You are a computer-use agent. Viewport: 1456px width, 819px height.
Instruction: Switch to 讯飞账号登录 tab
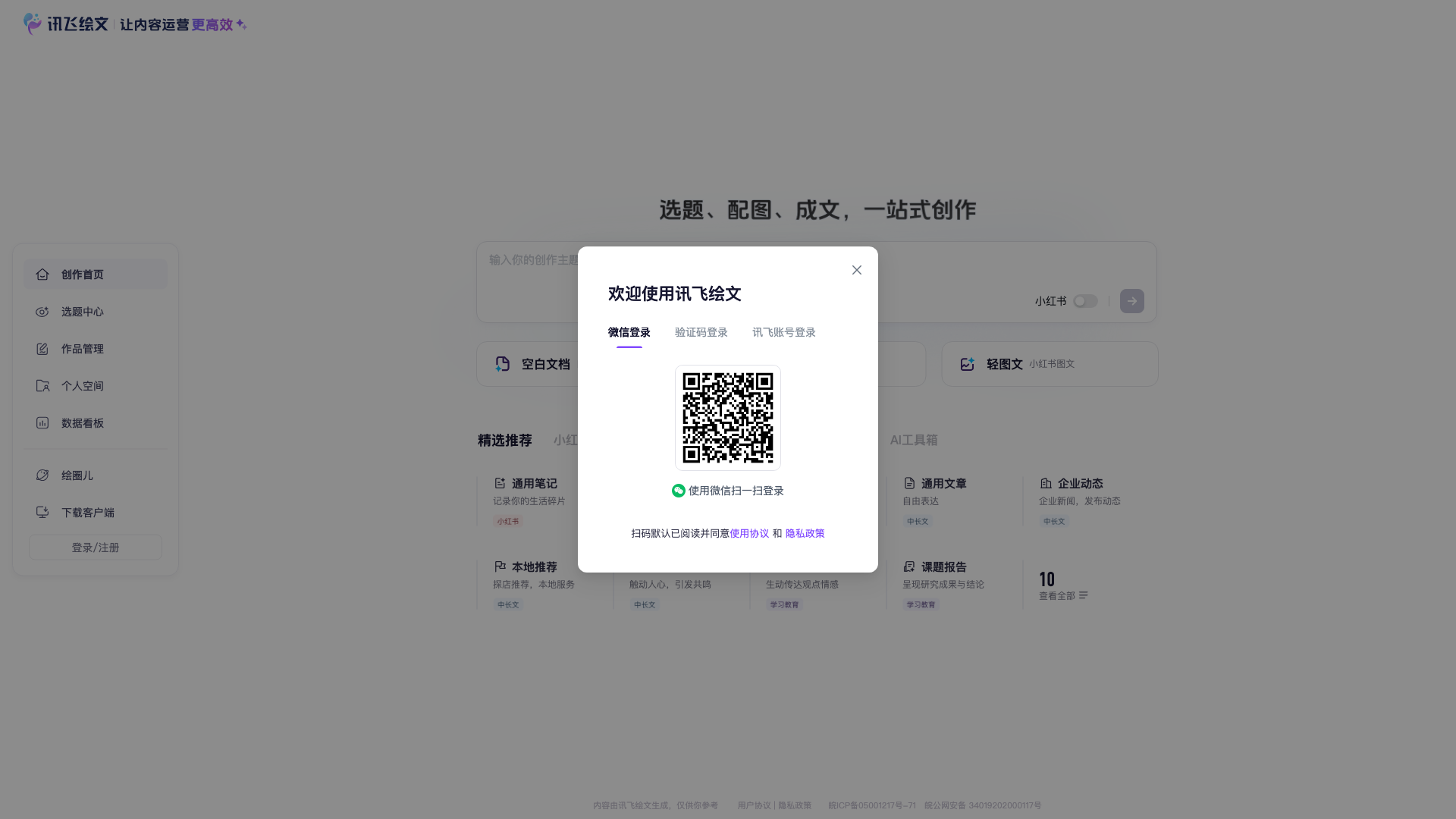(x=784, y=332)
